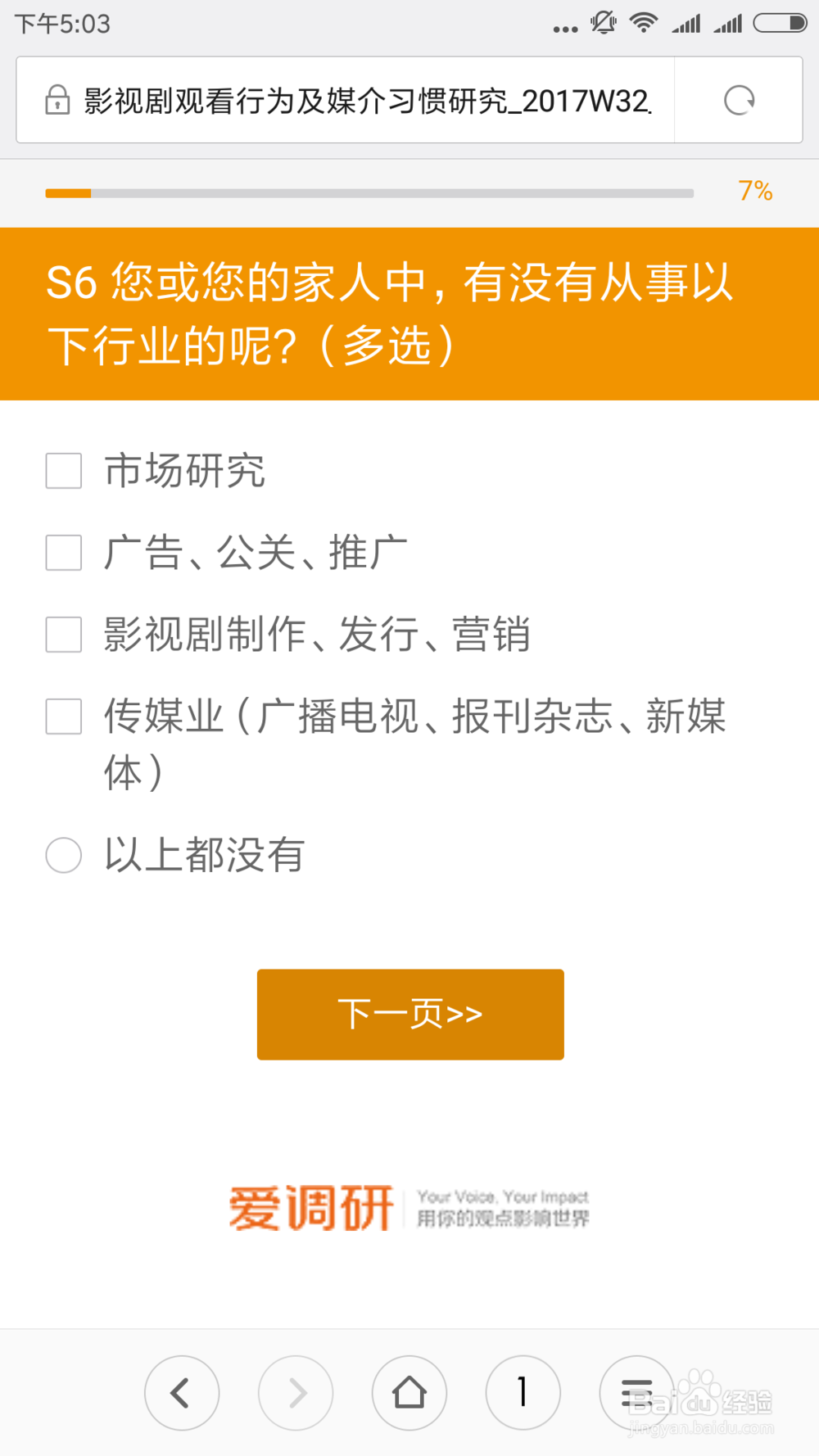Reload the page with the refresh icon

pos(739,100)
